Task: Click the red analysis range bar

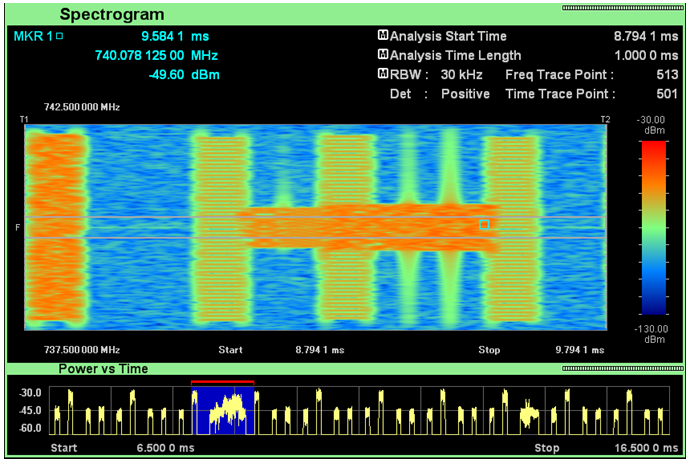Action: (x=223, y=382)
